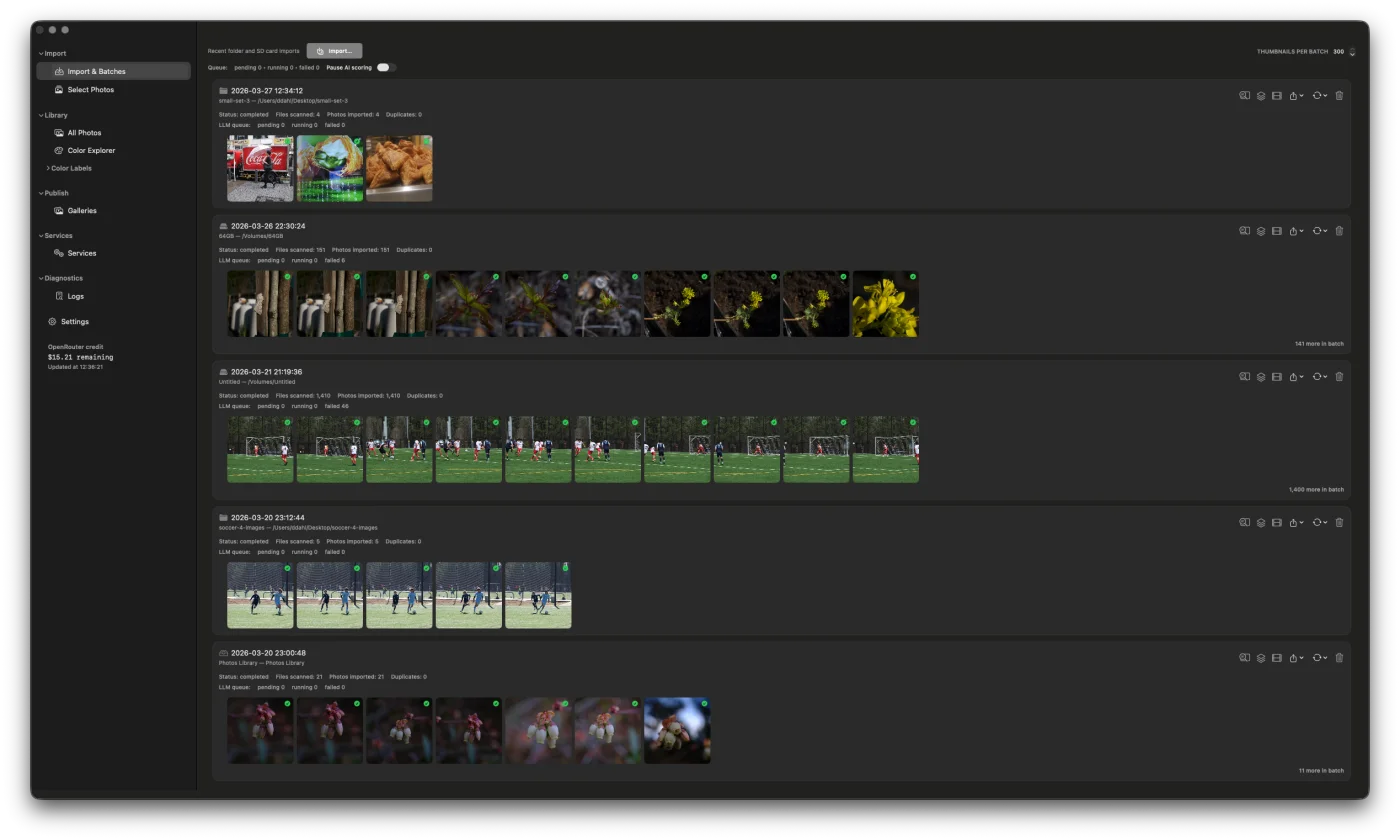Adjust the thumbnails per batch stepper

click(1352, 52)
